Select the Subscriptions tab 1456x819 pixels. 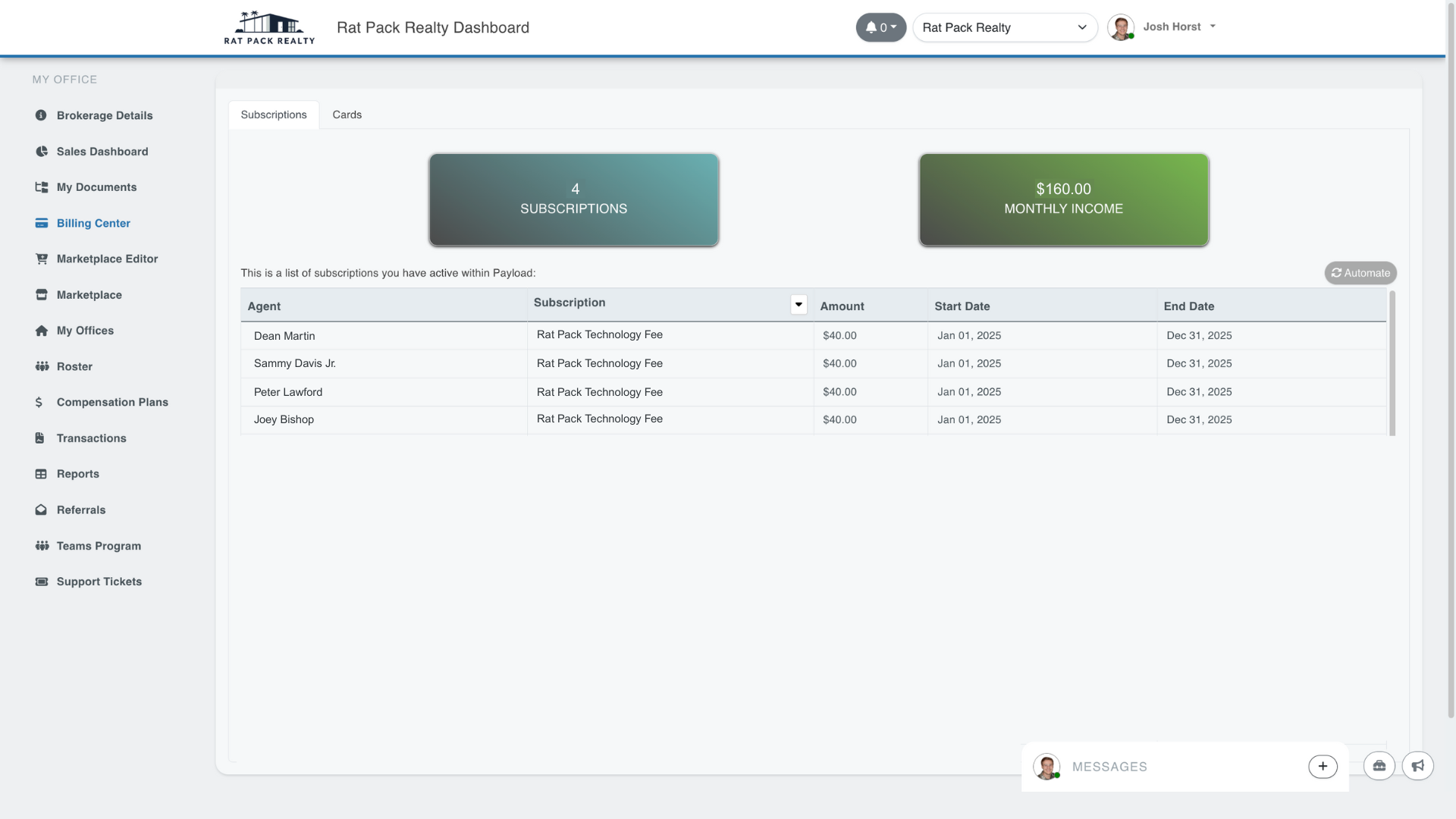[x=274, y=115]
